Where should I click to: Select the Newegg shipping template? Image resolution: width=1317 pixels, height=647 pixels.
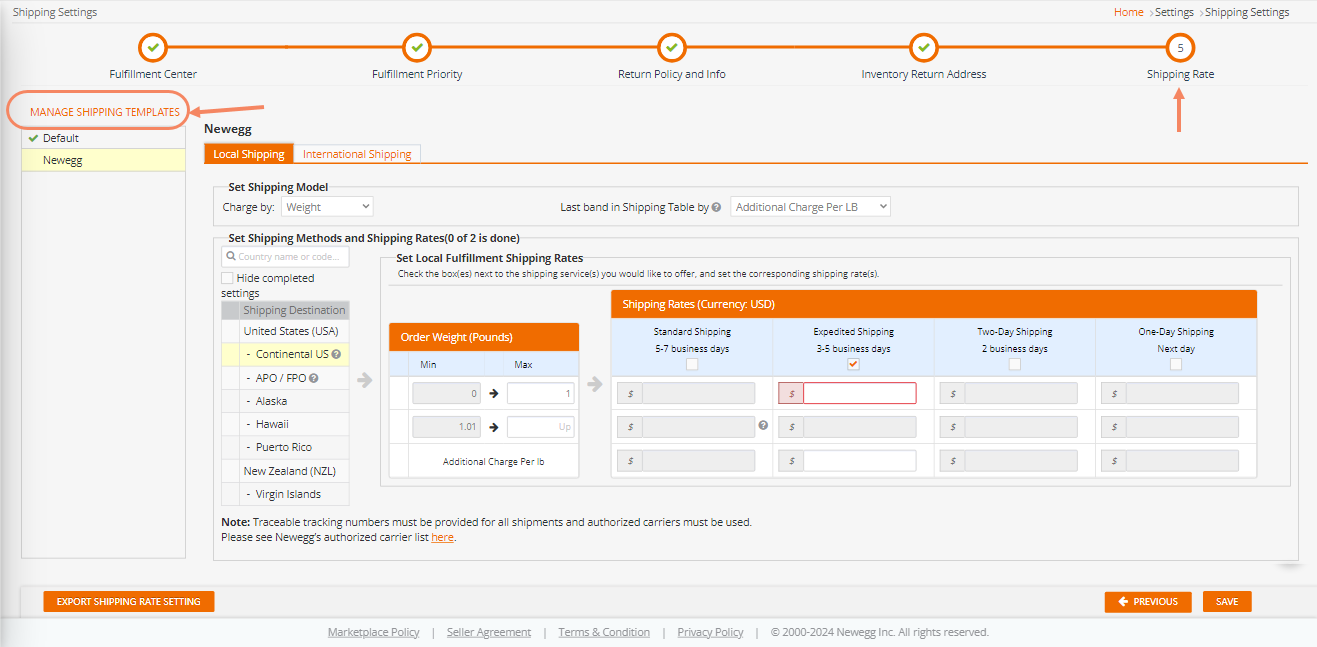coord(104,160)
